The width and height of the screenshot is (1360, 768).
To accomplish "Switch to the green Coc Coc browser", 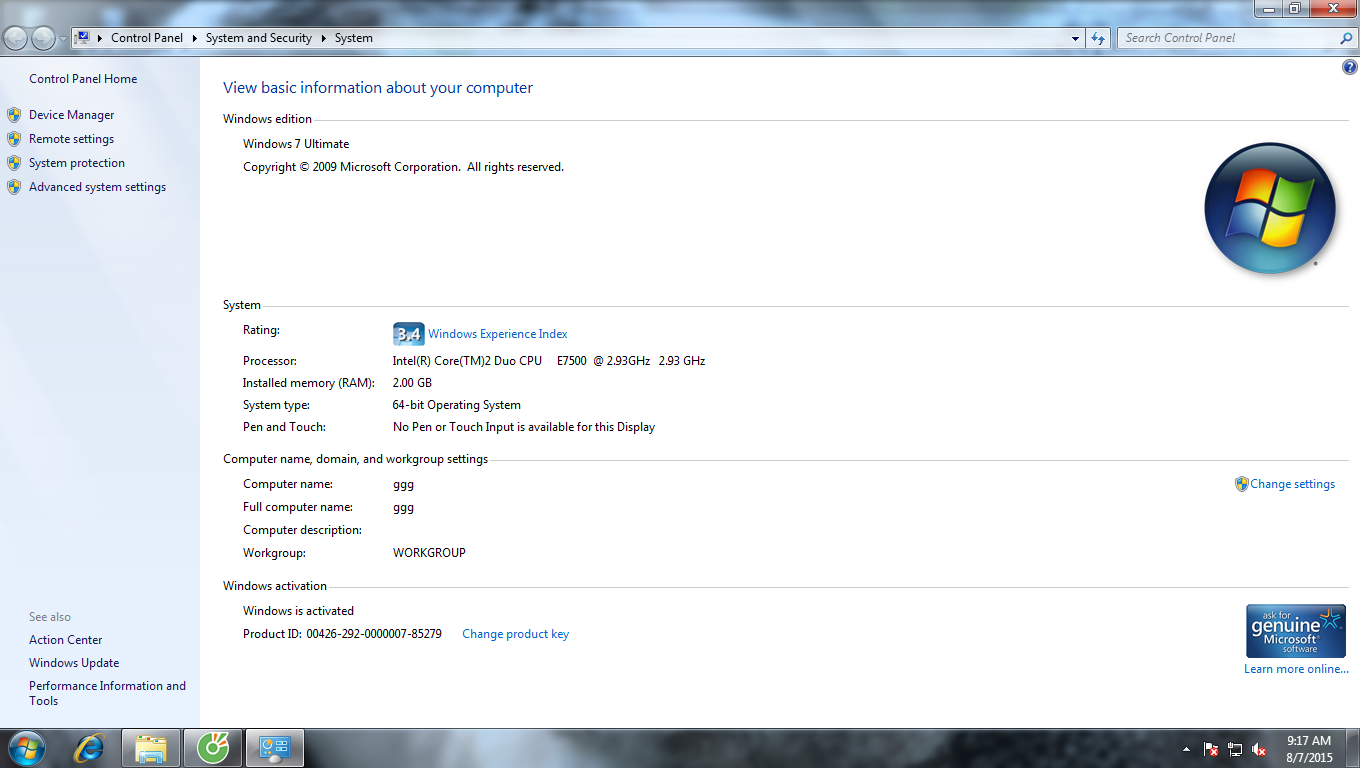I will (212, 748).
